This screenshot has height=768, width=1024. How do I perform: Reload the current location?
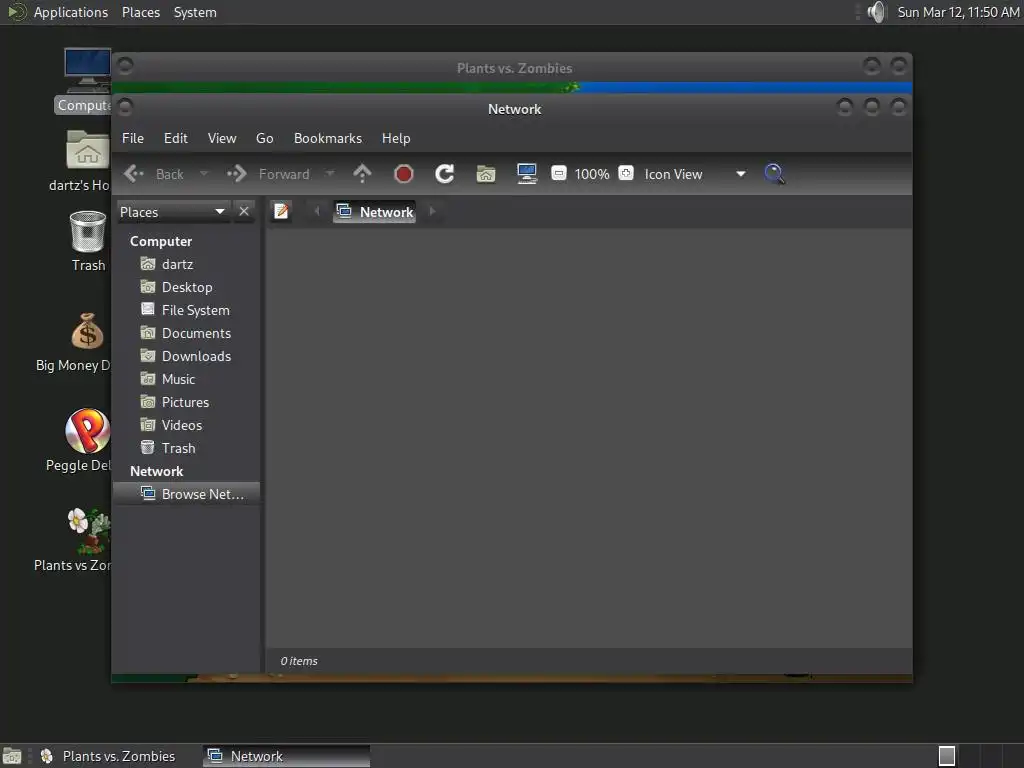click(x=445, y=174)
